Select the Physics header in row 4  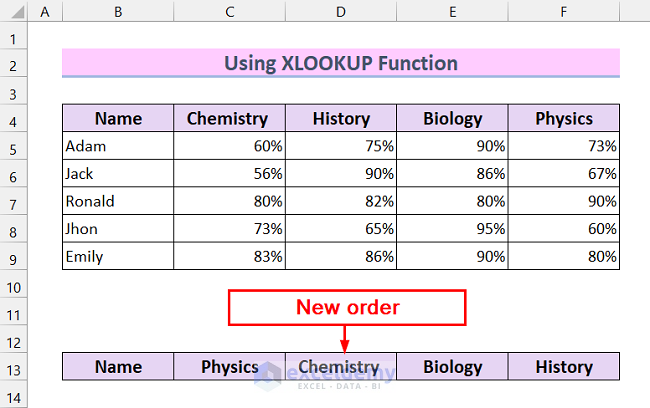(563, 118)
